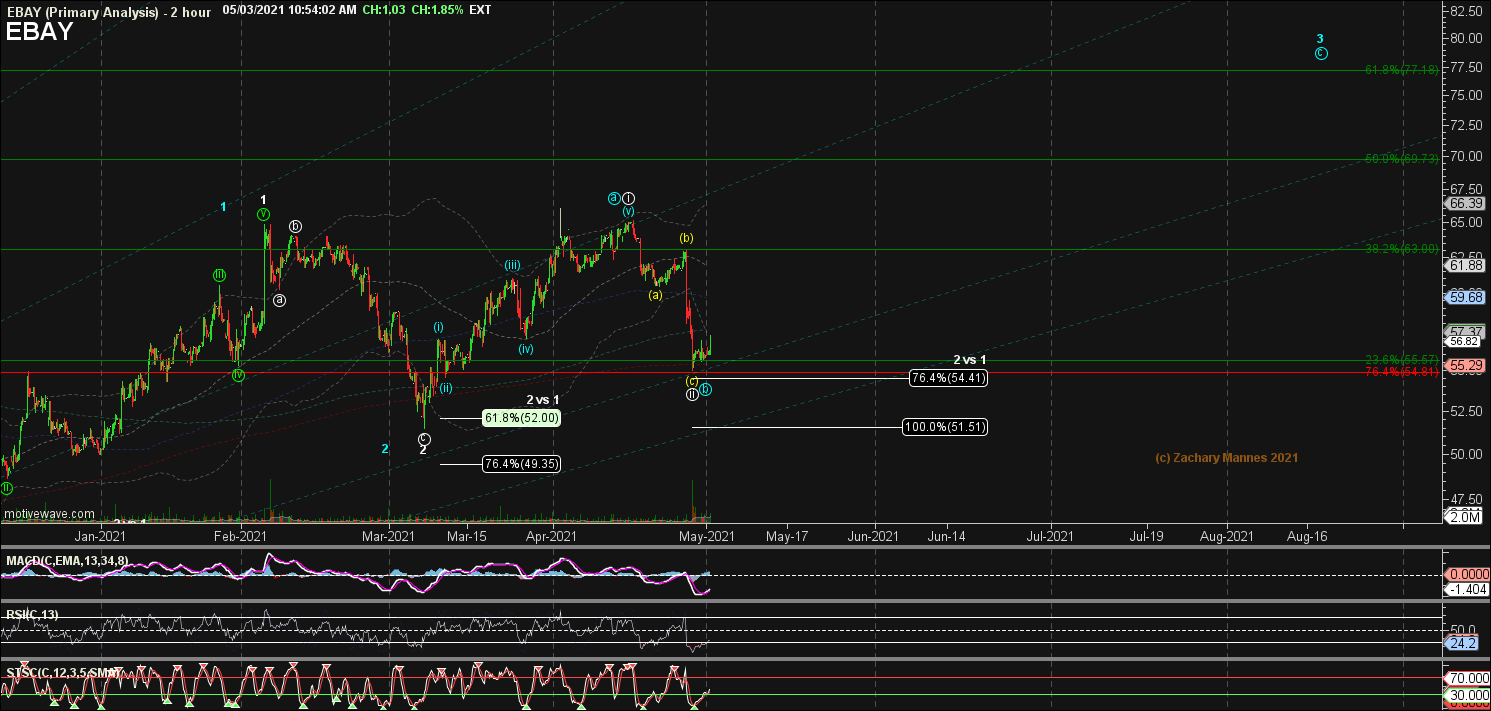Click the MACD 0.0000 value tag

1465,575
